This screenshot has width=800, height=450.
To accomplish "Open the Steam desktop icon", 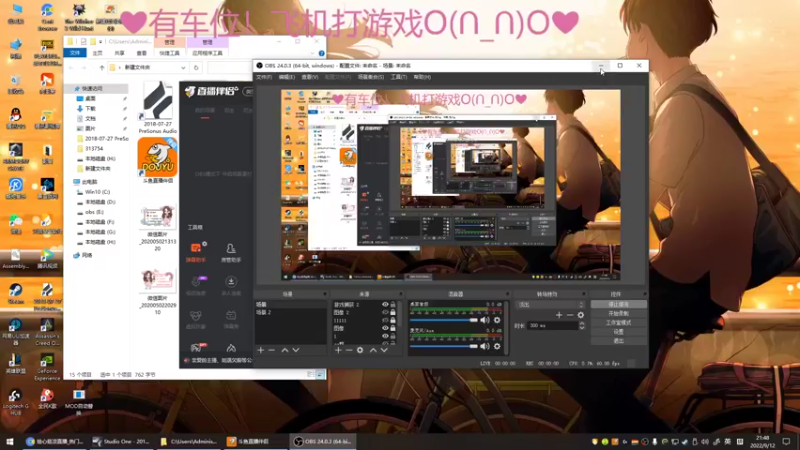I will pos(15,293).
